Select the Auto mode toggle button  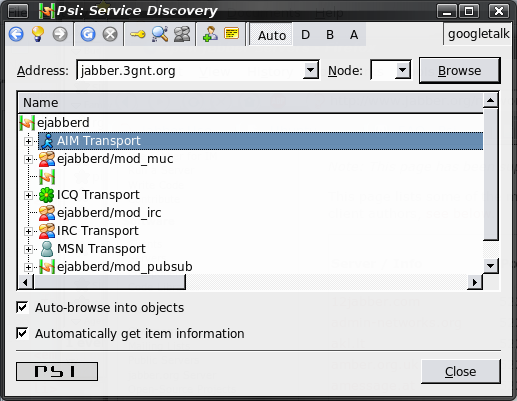(x=272, y=35)
